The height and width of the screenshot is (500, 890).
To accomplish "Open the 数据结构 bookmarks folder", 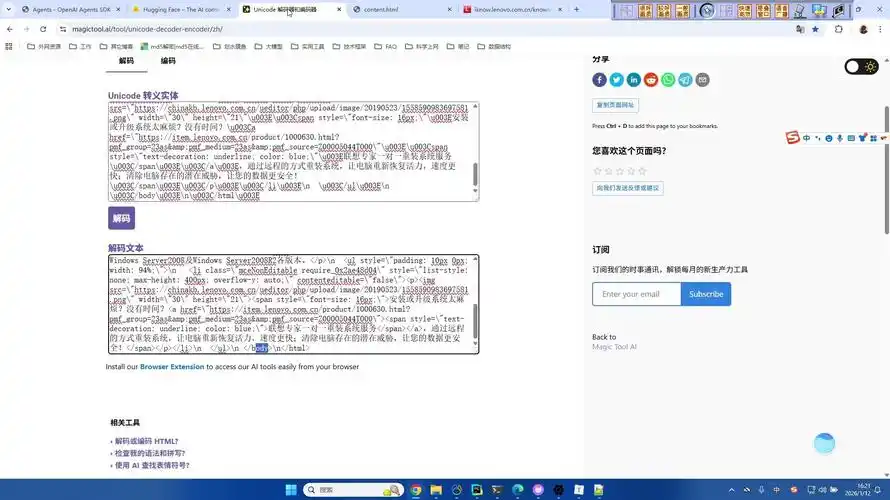I will (x=494, y=47).
